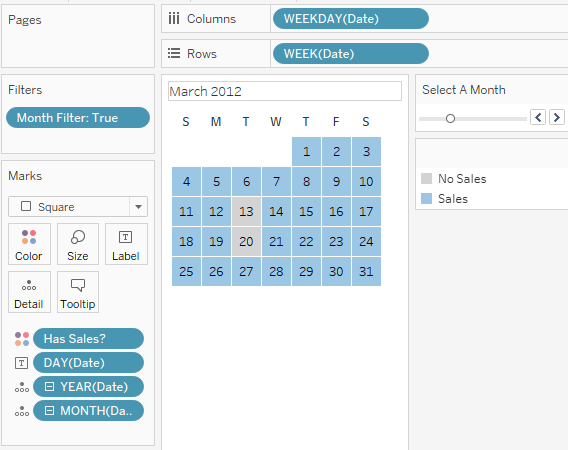Open the Label marks card
Screen dimensions: 568x450
point(126,244)
